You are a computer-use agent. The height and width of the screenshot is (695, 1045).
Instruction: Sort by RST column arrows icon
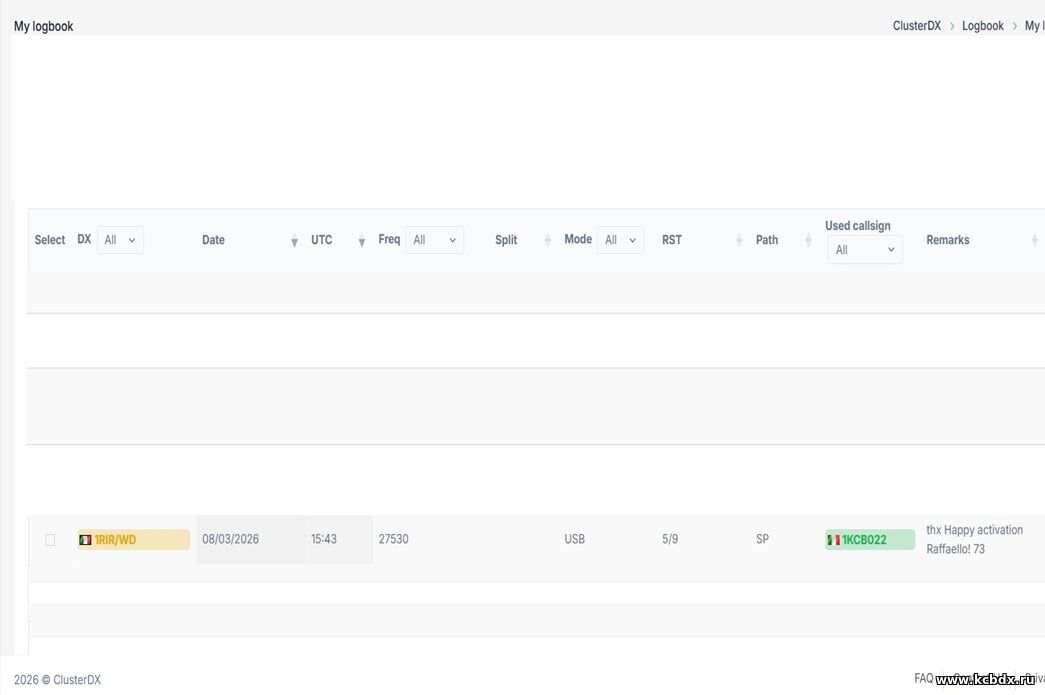738,240
